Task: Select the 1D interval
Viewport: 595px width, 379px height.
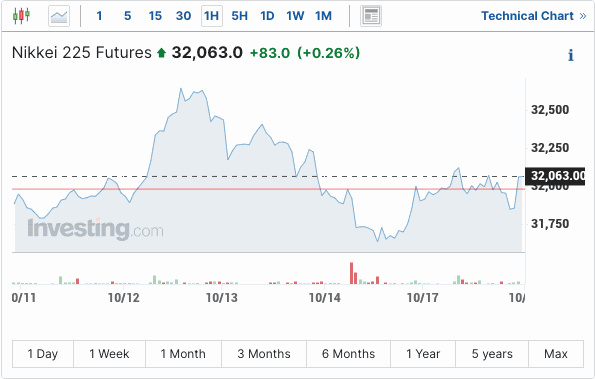Action: coord(267,16)
